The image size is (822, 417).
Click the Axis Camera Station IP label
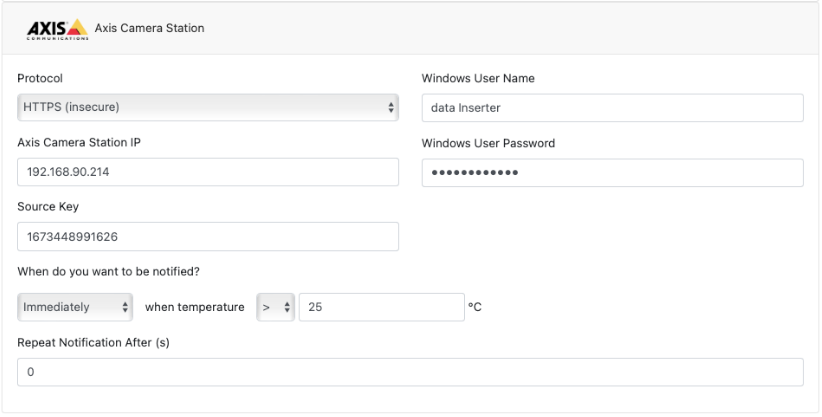tap(79, 143)
